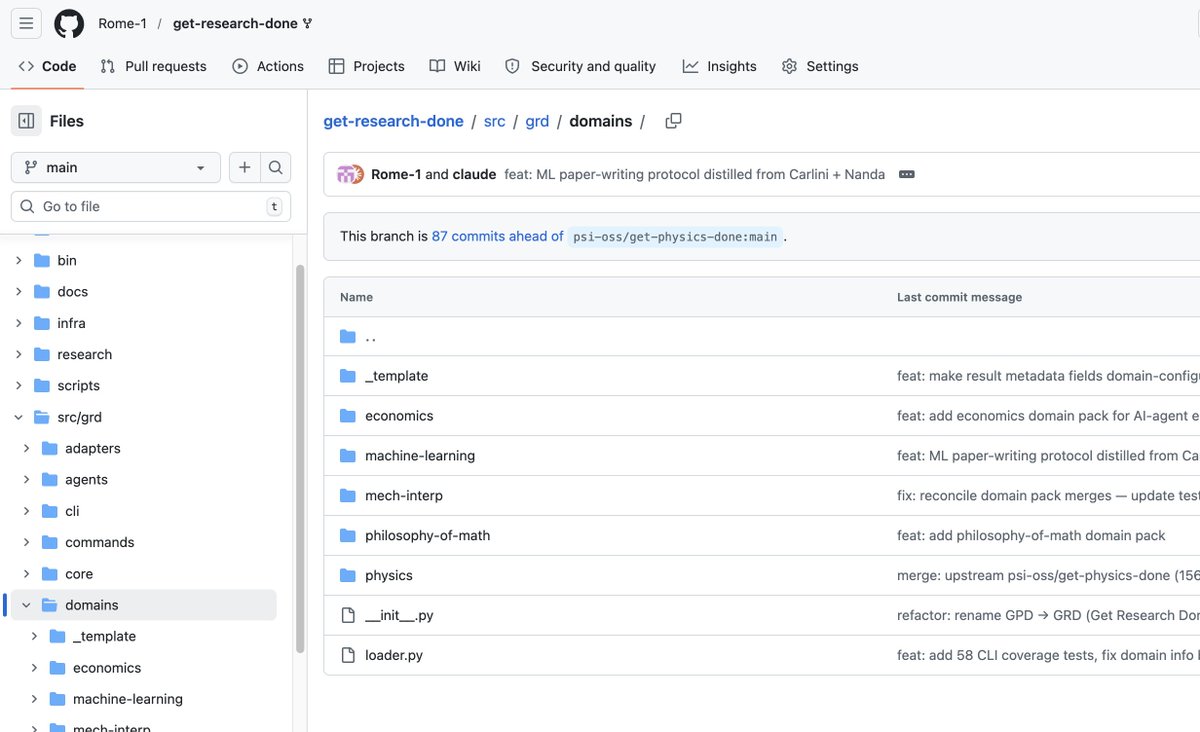1200x732 pixels.
Task: Open the Pull requests tab
Action: click(x=153, y=66)
